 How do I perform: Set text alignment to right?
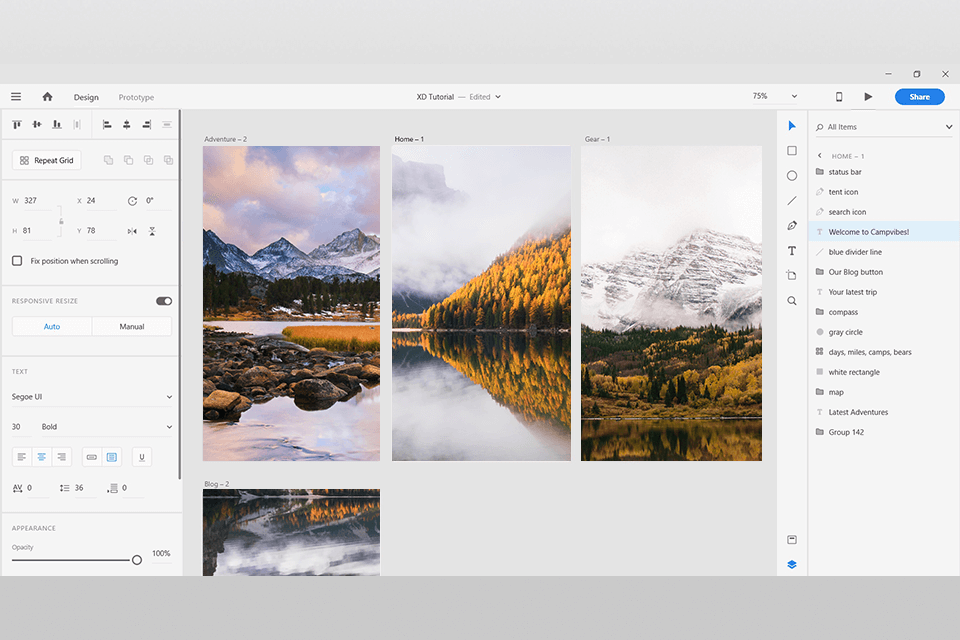pyautogui.click(x=62, y=457)
